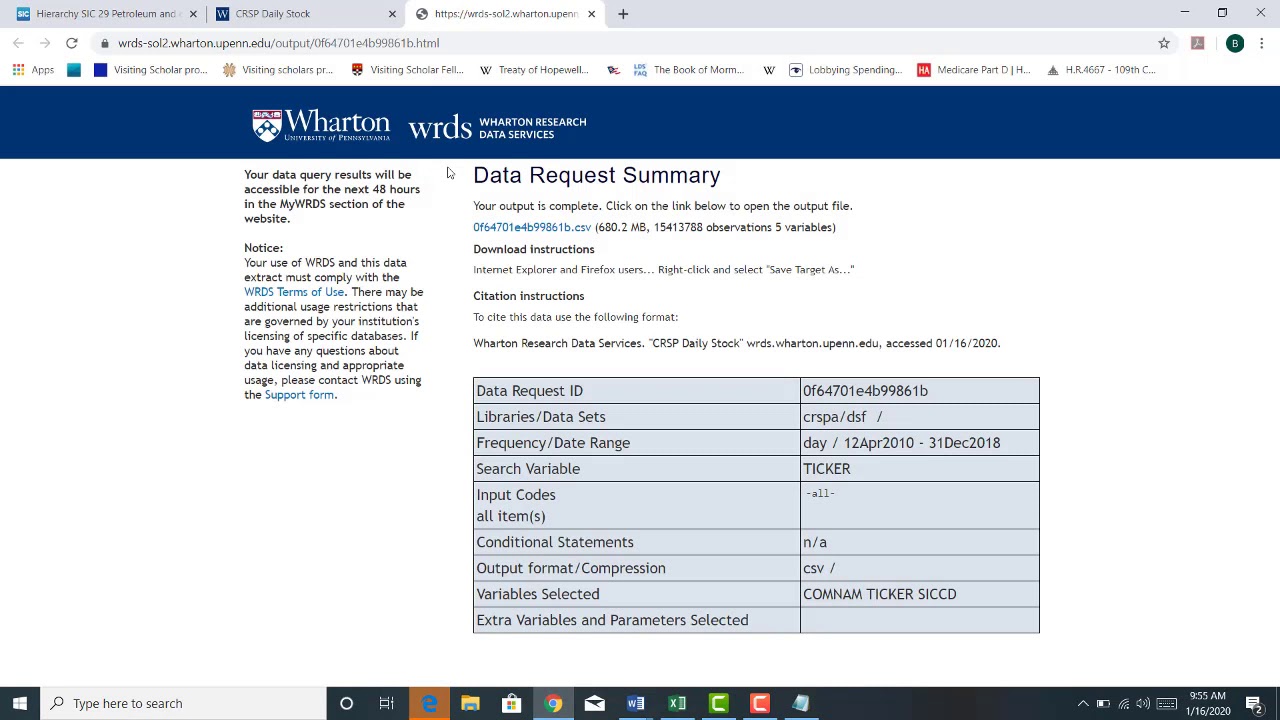1280x720 pixels.
Task: Open the network Wi-Fi tray icon
Action: click(x=1124, y=703)
